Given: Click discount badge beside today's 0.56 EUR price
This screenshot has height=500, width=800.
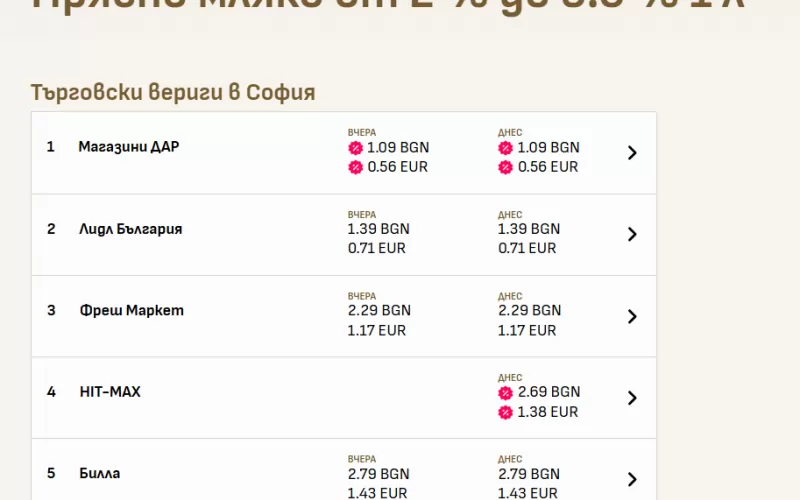Looking at the screenshot, I should [505, 167].
